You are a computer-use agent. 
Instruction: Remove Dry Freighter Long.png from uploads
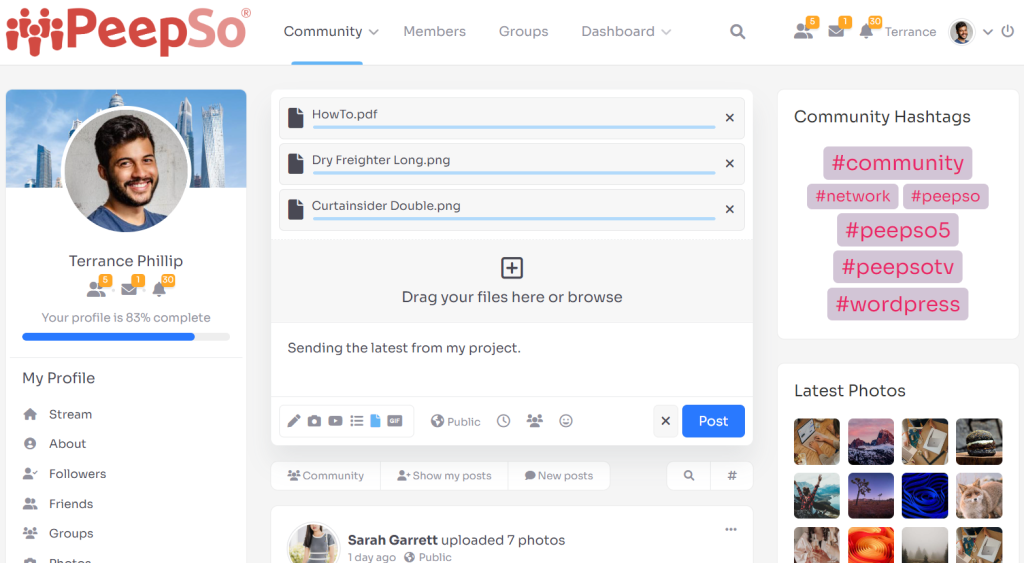click(729, 163)
